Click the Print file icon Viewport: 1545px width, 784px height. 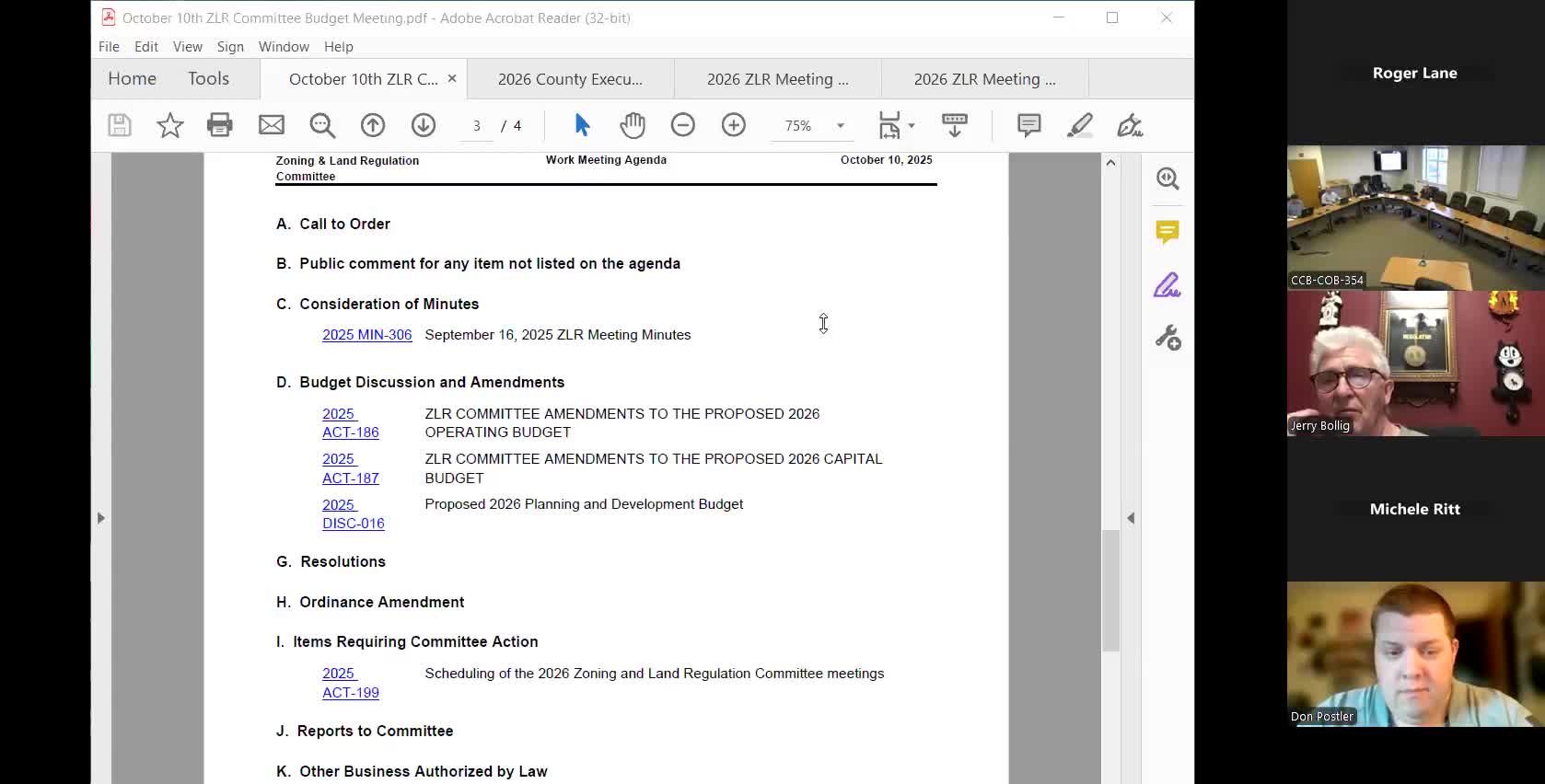point(220,125)
